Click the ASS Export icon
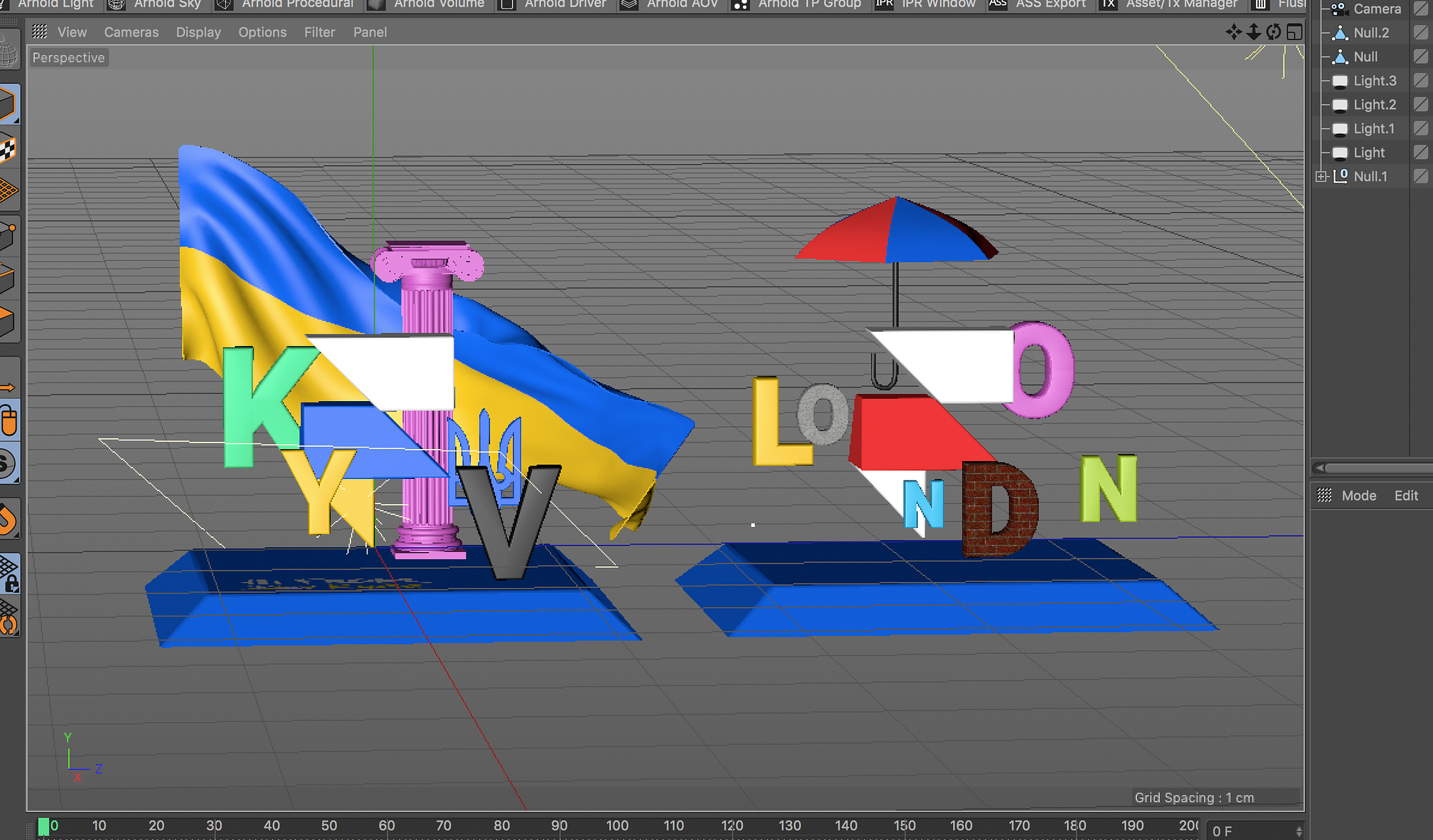The height and width of the screenshot is (840, 1433). [x=997, y=4]
